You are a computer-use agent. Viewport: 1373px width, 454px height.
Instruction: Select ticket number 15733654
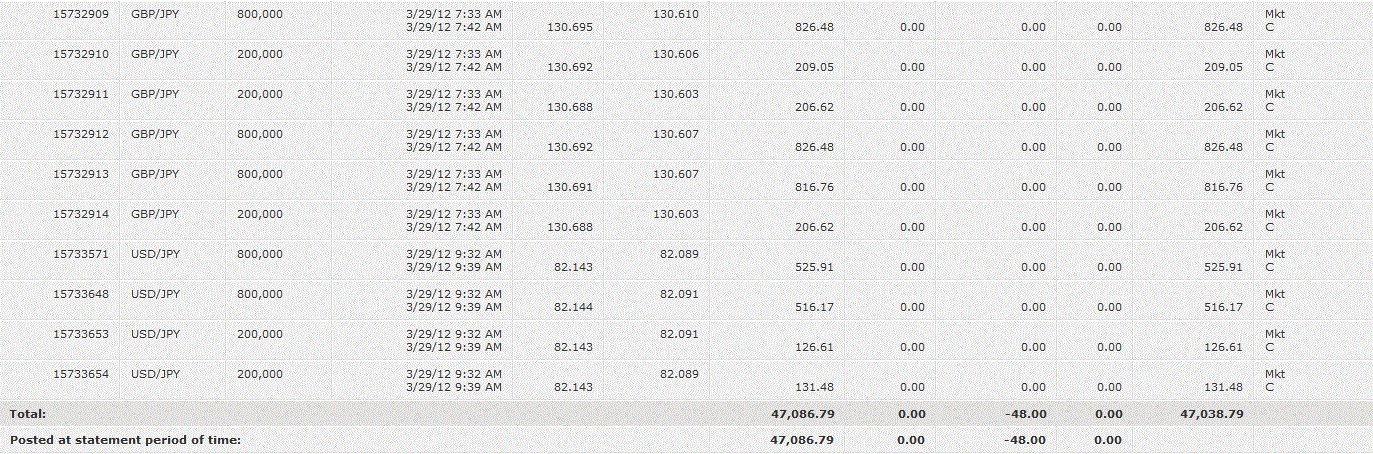click(81, 374)
